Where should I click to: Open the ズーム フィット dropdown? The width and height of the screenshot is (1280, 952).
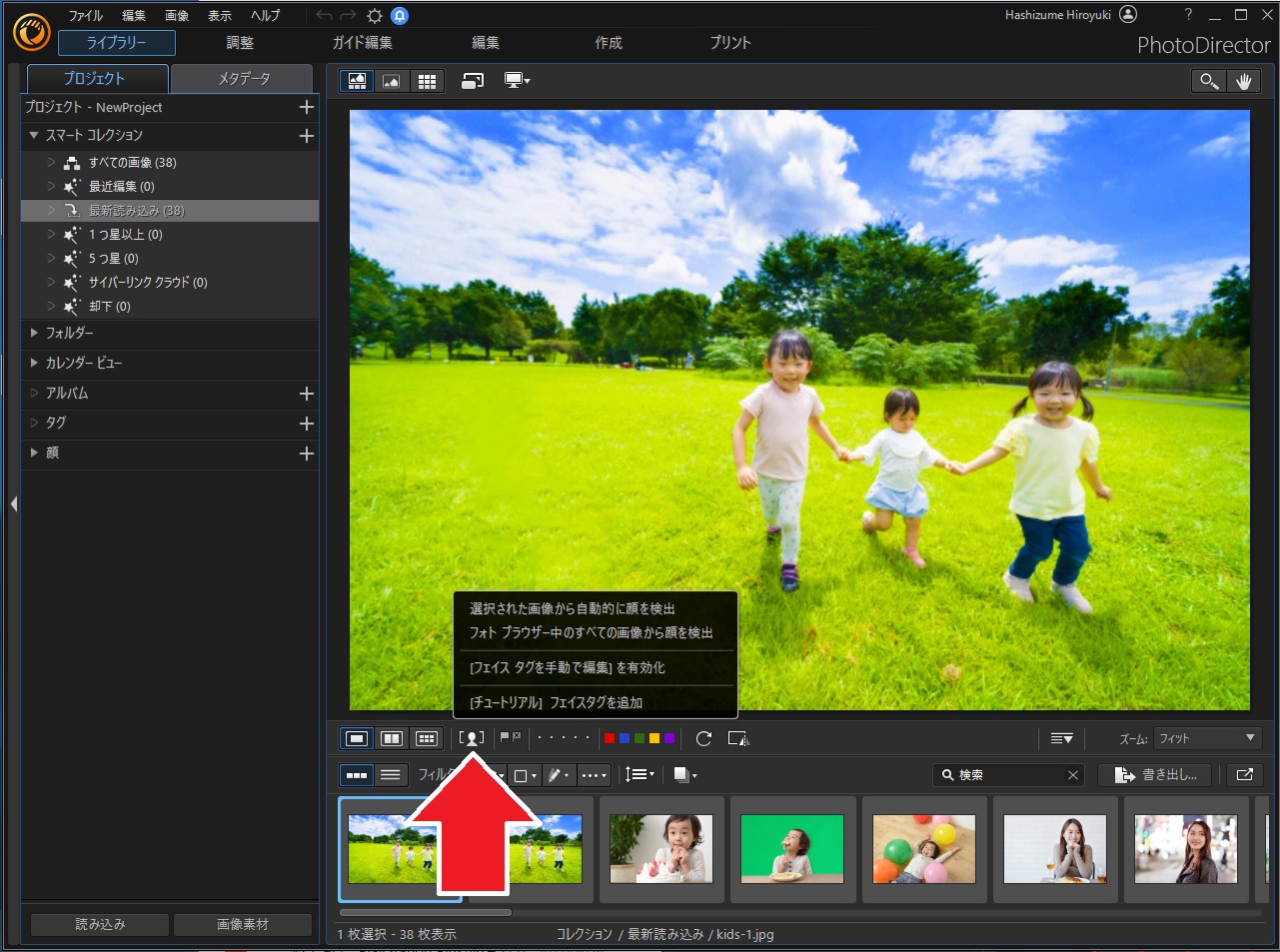[x=1207, y=738]
